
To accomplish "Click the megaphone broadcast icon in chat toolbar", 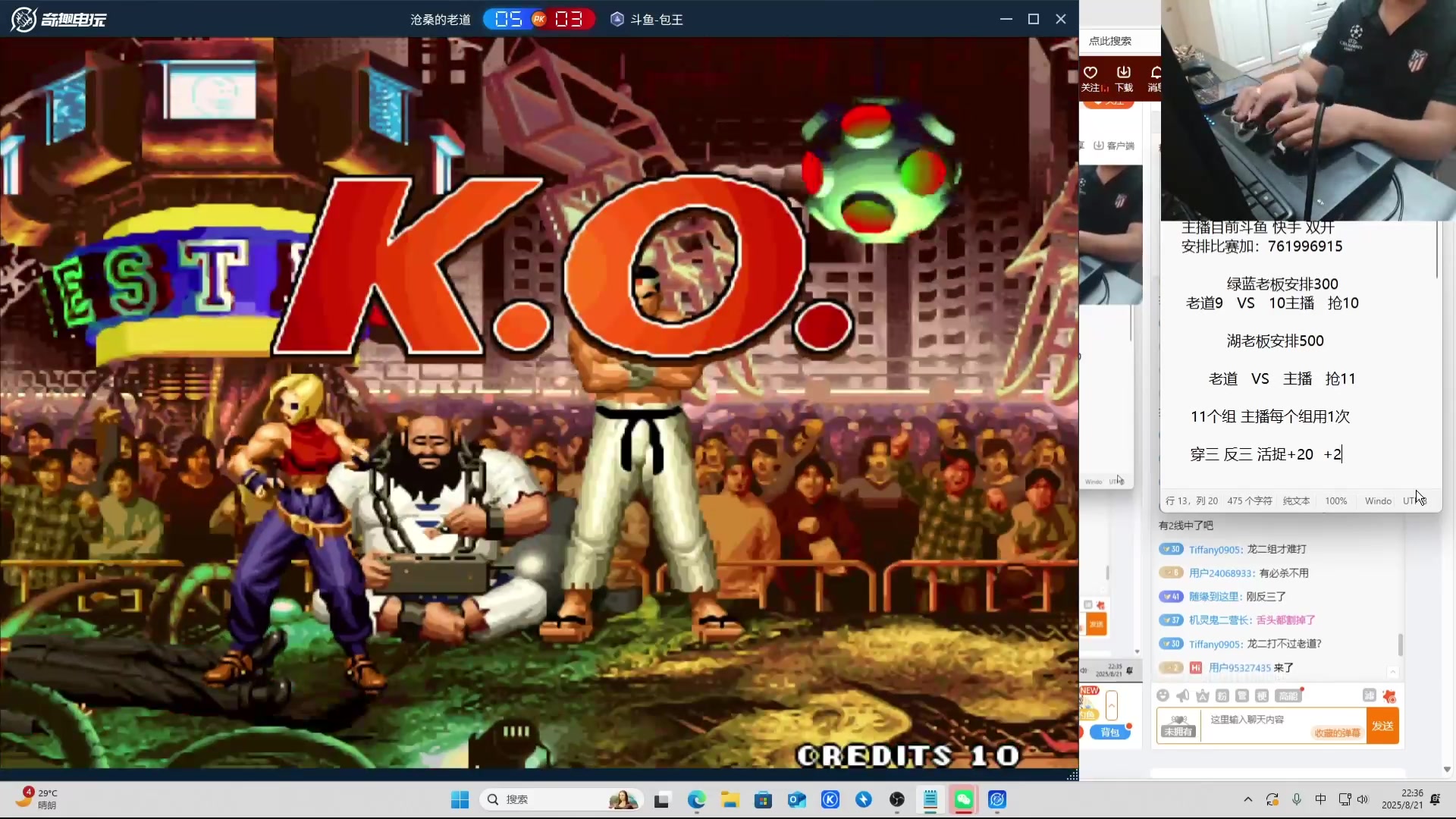I will point(1182,695).
